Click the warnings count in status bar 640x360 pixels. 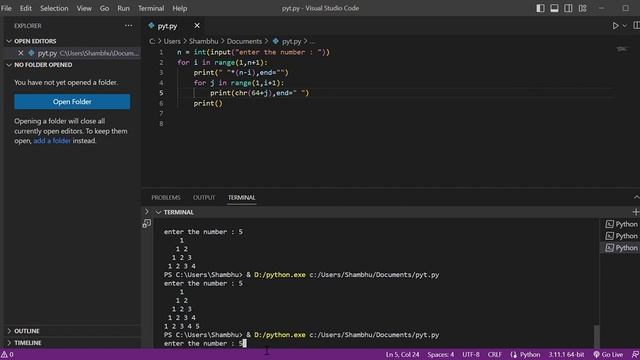coord(7,355)
